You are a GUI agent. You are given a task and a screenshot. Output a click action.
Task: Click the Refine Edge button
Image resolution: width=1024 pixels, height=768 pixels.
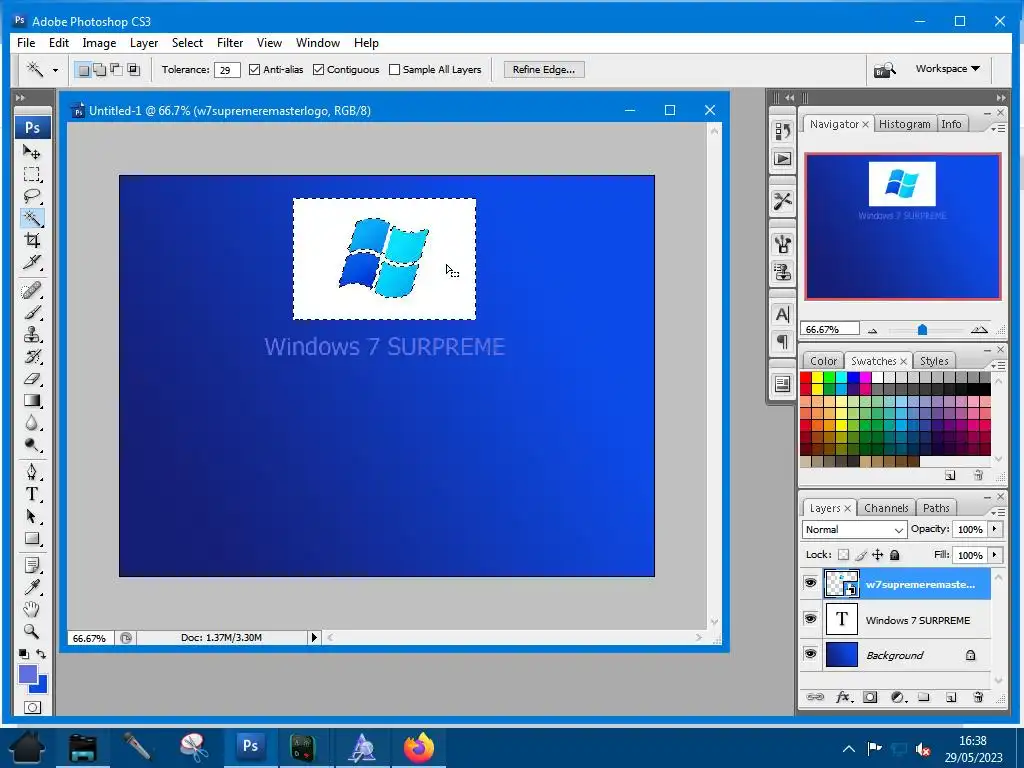pos(543,69)
